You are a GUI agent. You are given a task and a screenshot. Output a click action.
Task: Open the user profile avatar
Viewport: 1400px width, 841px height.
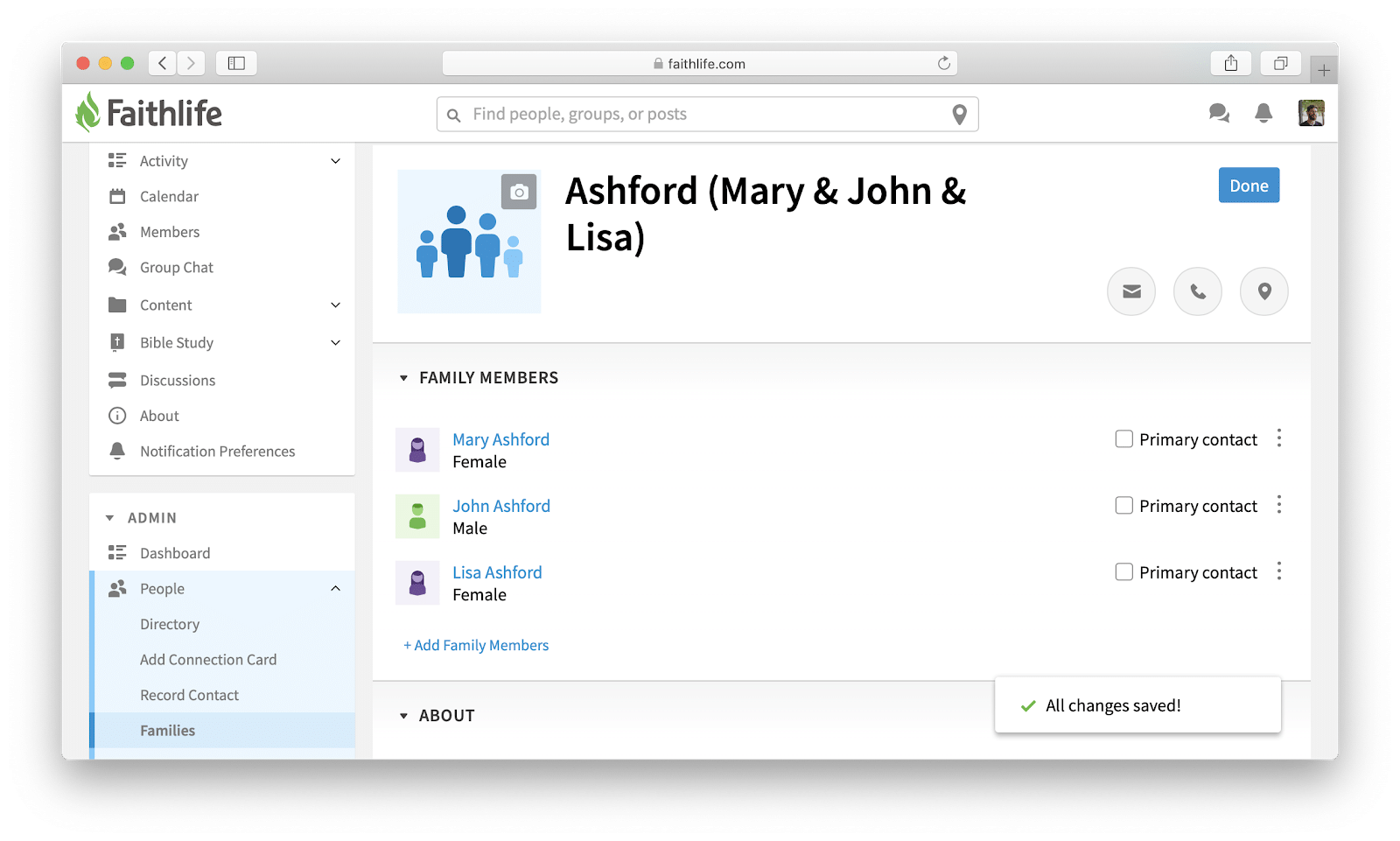point(1311,113)
